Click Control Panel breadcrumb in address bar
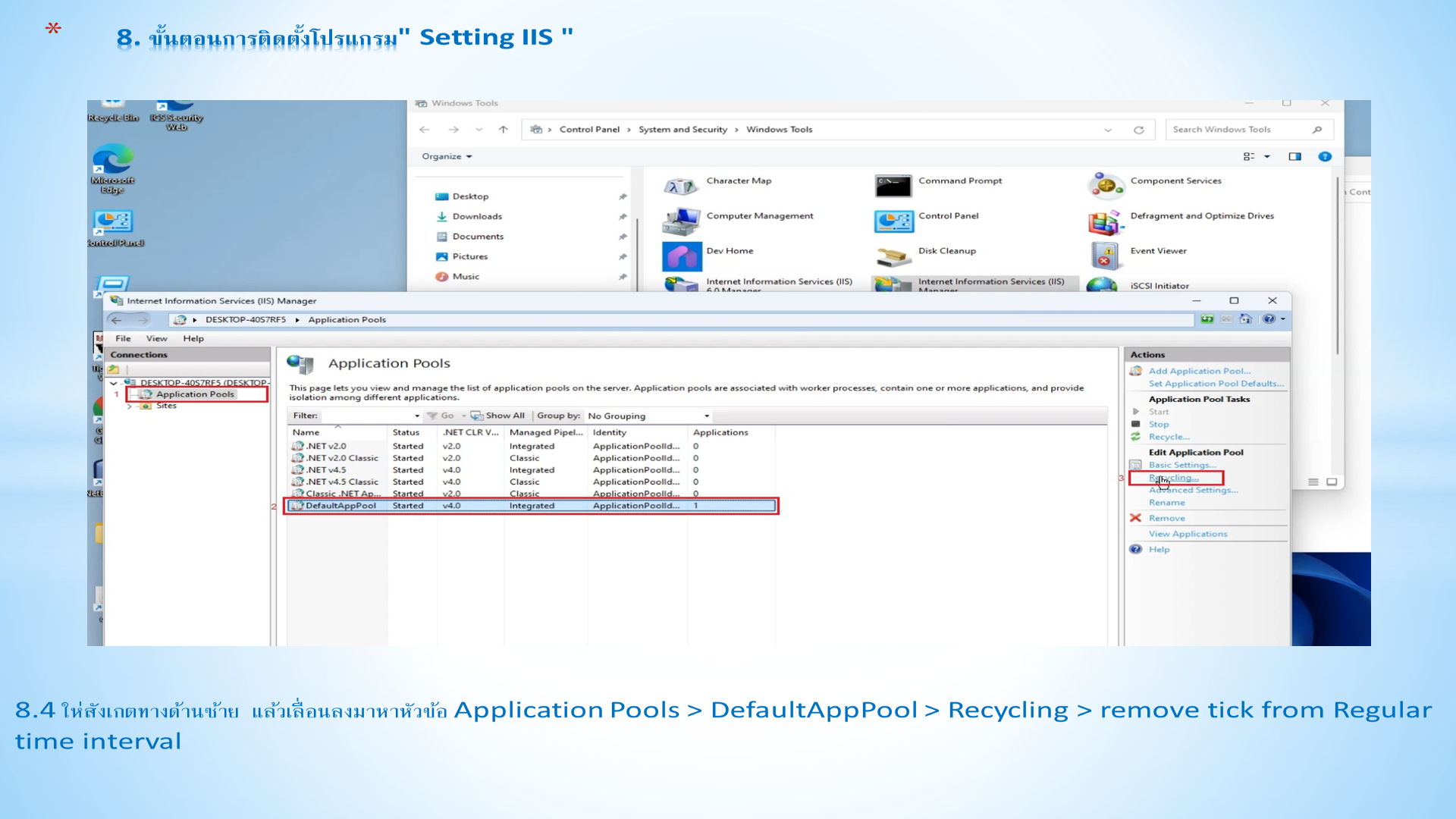Screen dimensions: 1456x819 589,130
